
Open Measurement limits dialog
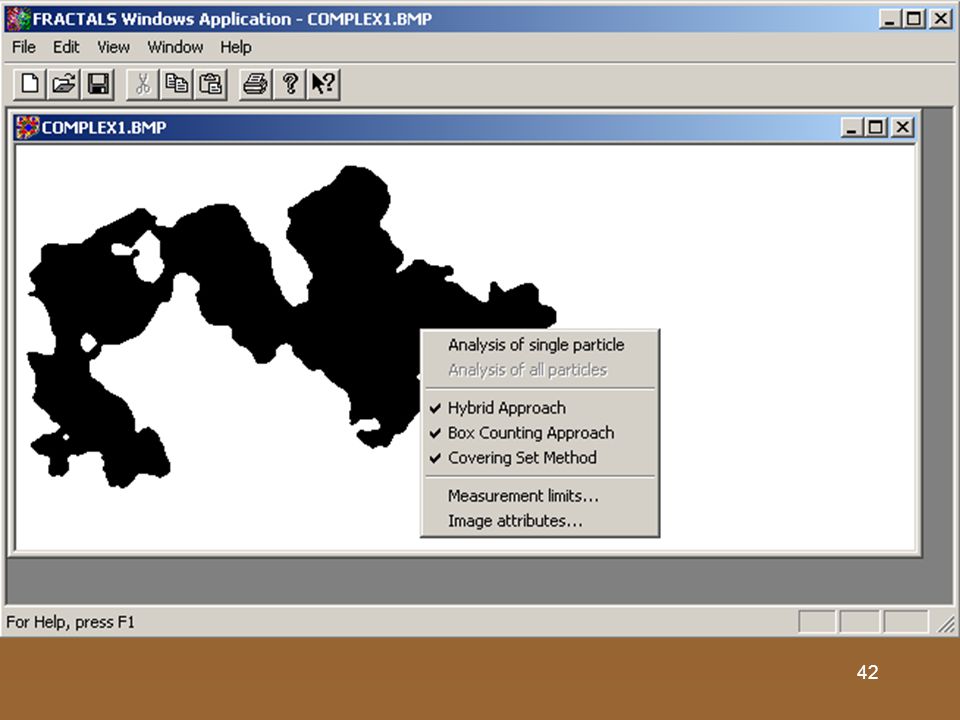[x=540, y=496]
